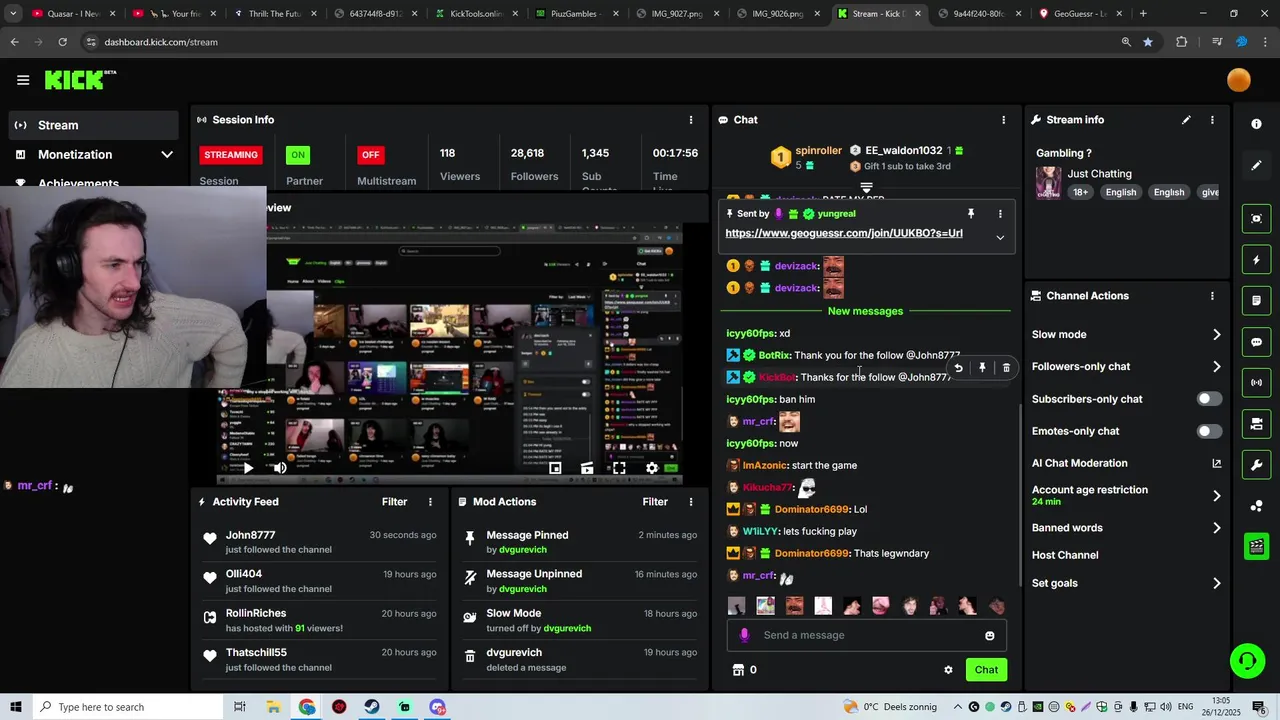Open Windows Start menu
Image resolution: width=1280 pixels, height=720 pixels.
pos(15,707)
